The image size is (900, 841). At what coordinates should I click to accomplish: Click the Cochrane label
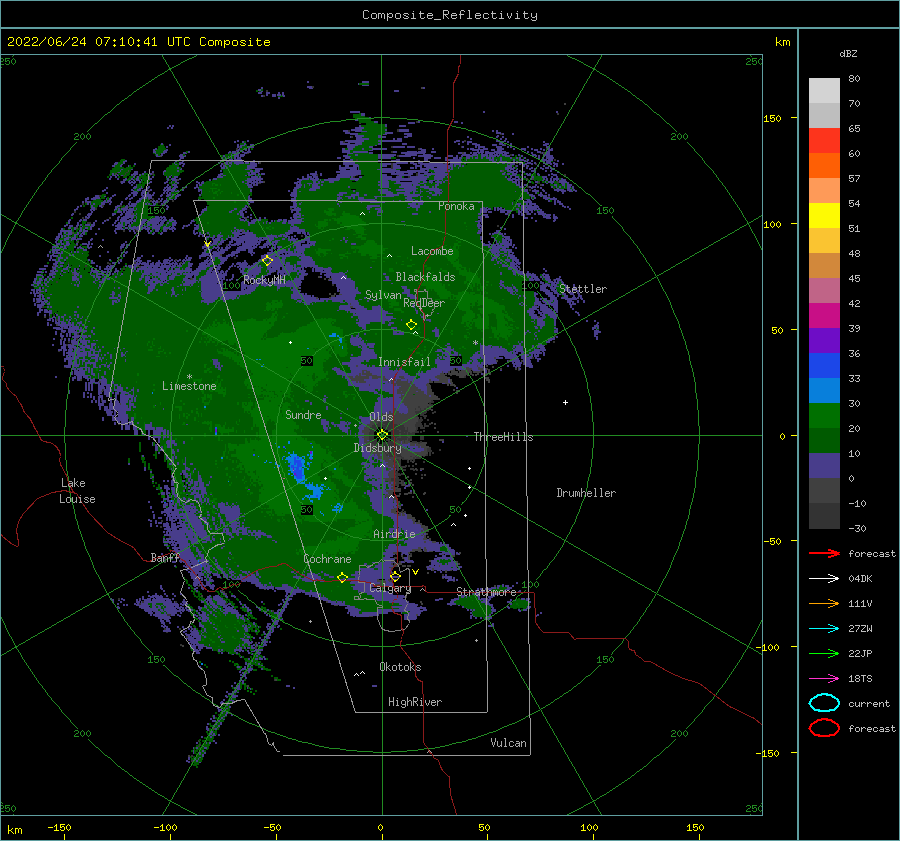click(327, 559)
